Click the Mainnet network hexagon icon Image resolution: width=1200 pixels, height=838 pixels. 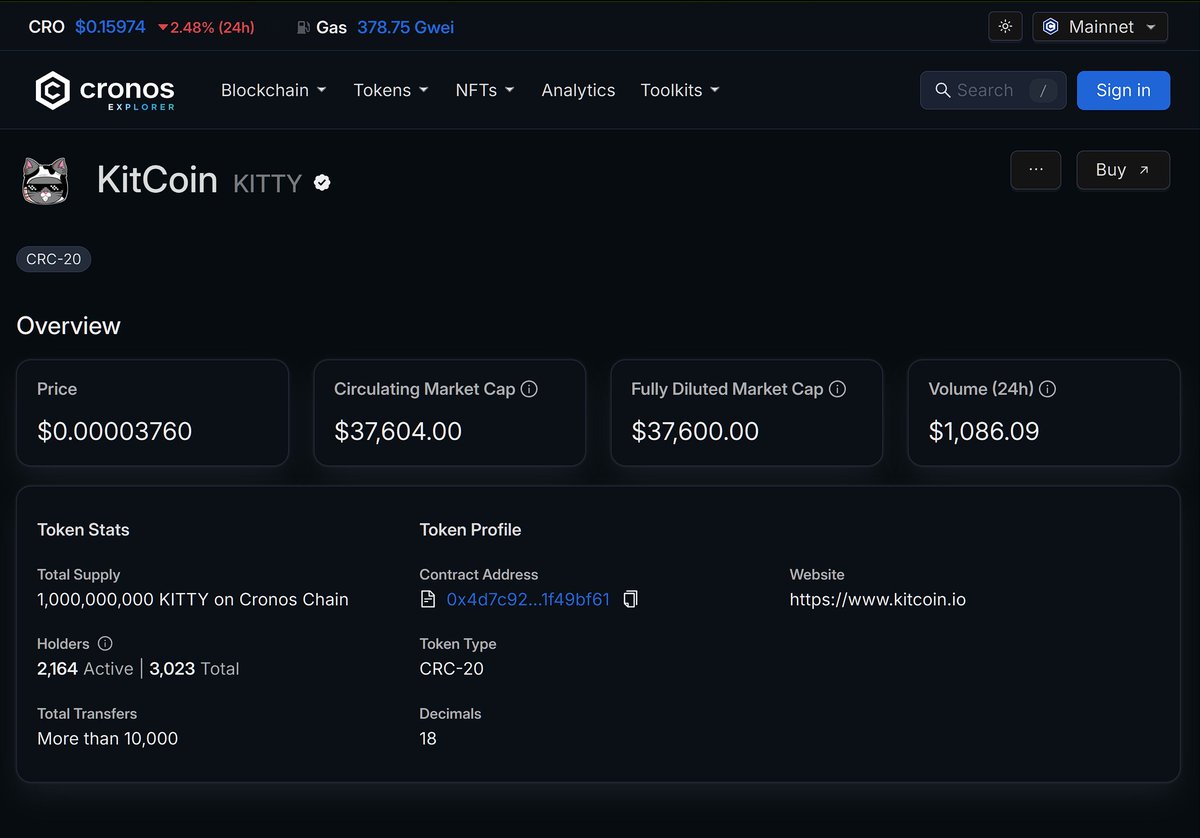coord(1050,27)
